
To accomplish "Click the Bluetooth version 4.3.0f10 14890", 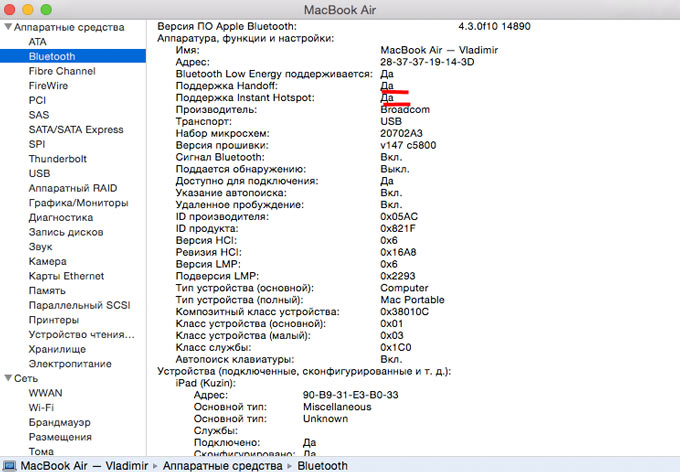I will (x=494, y=26).
